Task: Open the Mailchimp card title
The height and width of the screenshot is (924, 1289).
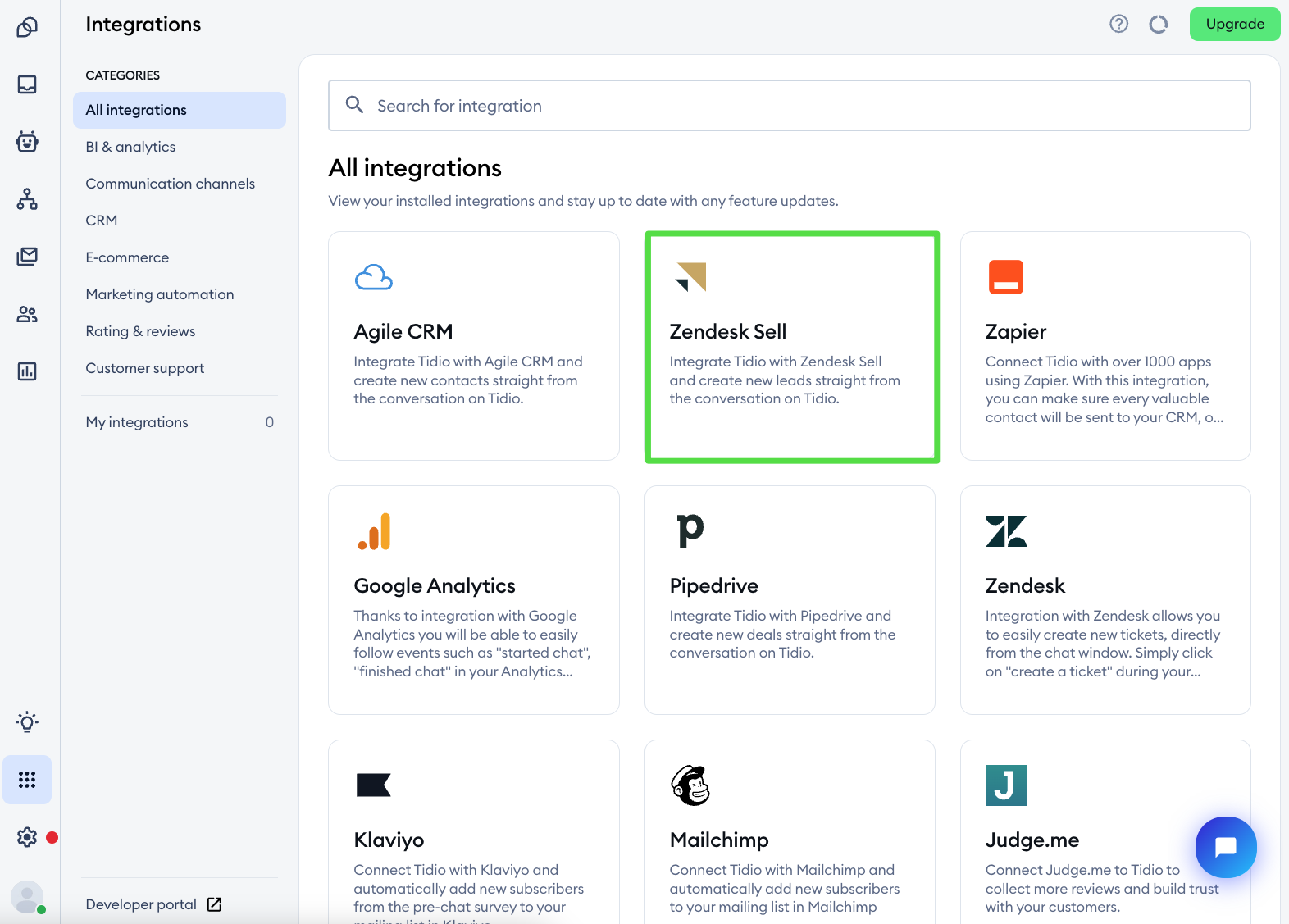Action: pos(719,840)
